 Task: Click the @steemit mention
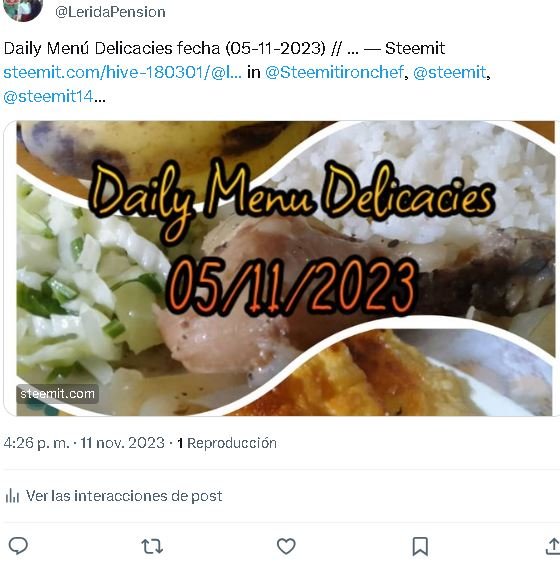449,73
